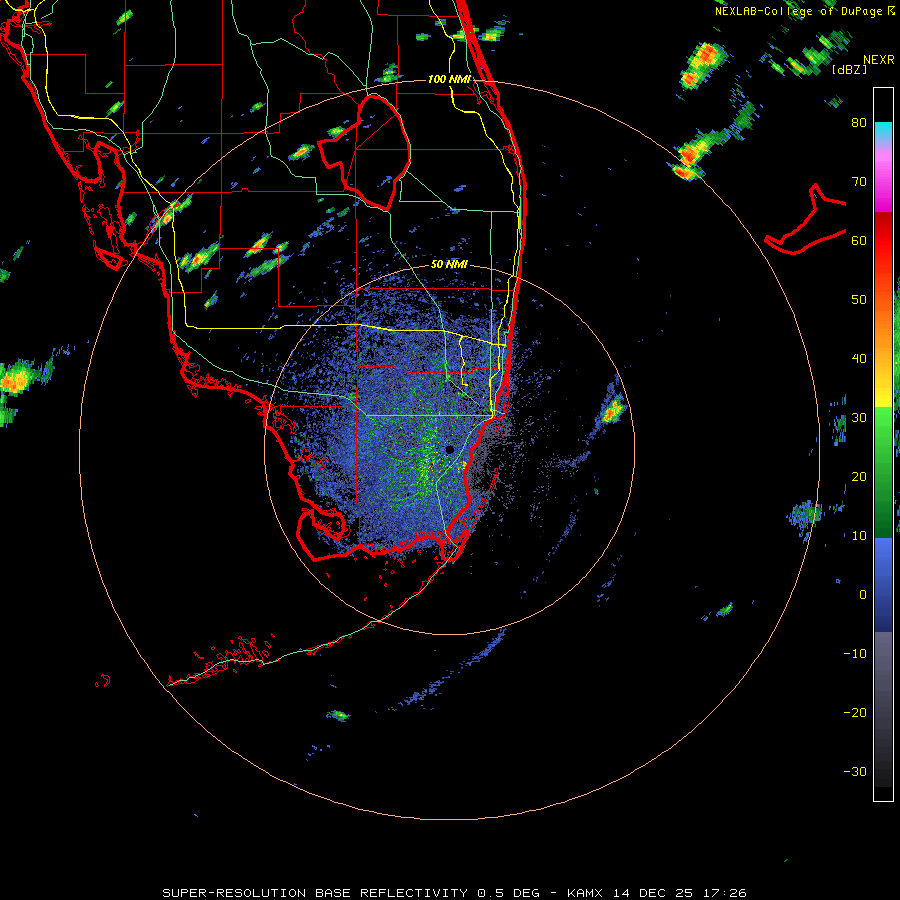The width and height of the screenshot is (900, 900).
Task: Click the 50 value on the dBZ scale
Action: click(859, 300)
